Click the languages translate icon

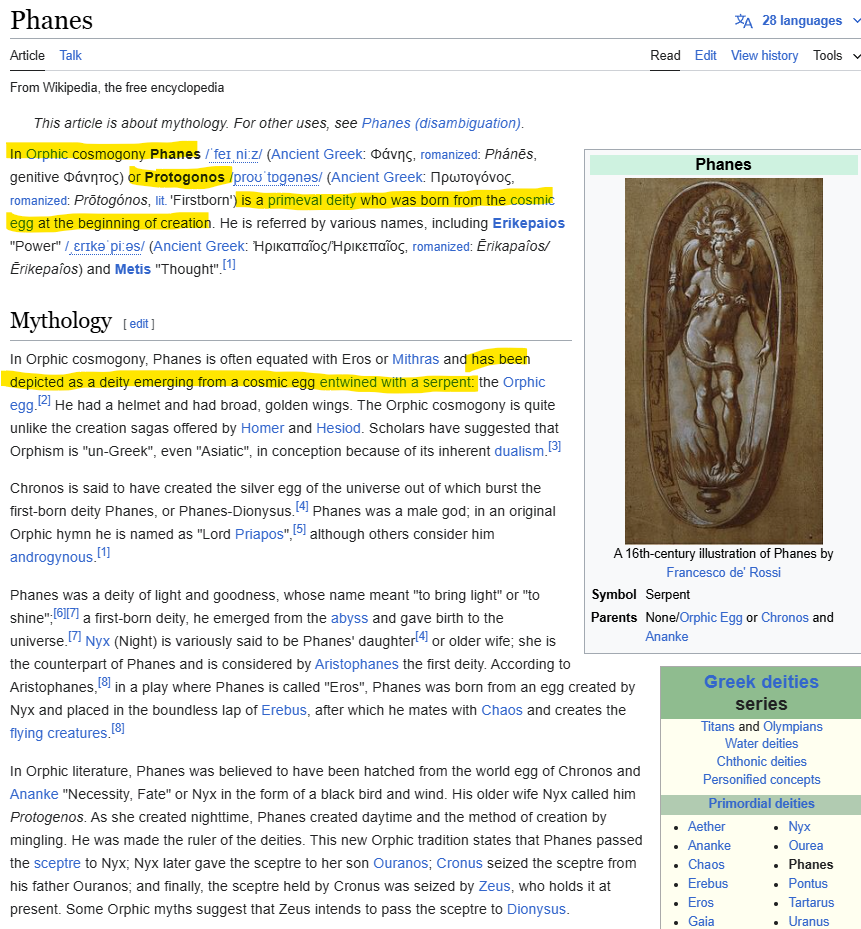click(x=743, y=21)
